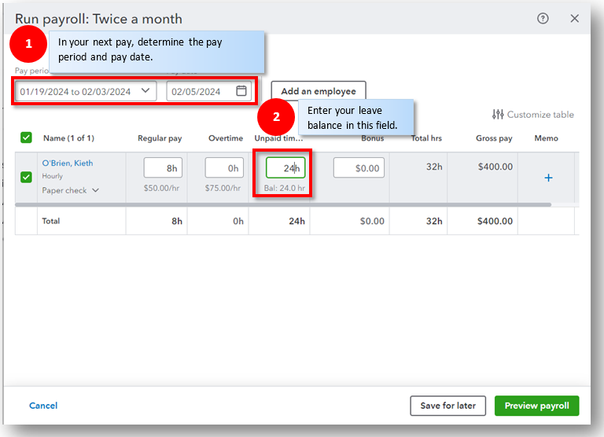Open the help question mark icon
This screenshot has width=604, height=437.
click(543, 18)
